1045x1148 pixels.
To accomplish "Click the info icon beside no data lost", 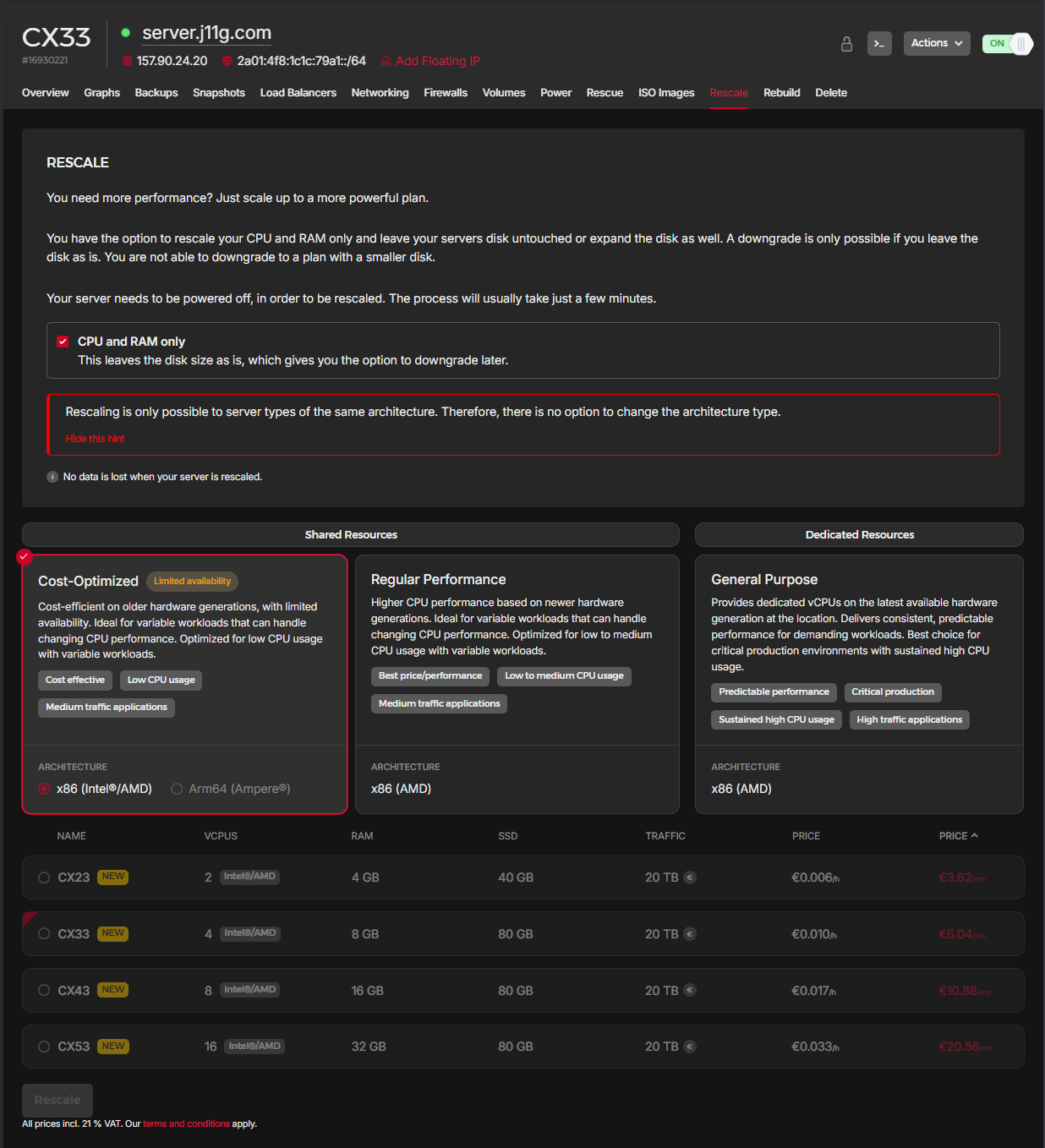I will coord(52,477).
